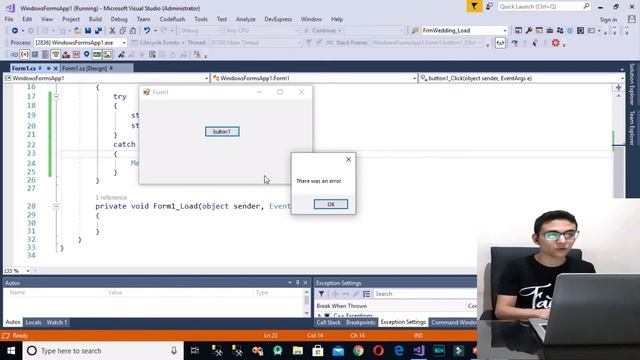Click the feedback icon beside Quick Launch
This screenshot has height=360, width=640.
(x=489, y=7)
